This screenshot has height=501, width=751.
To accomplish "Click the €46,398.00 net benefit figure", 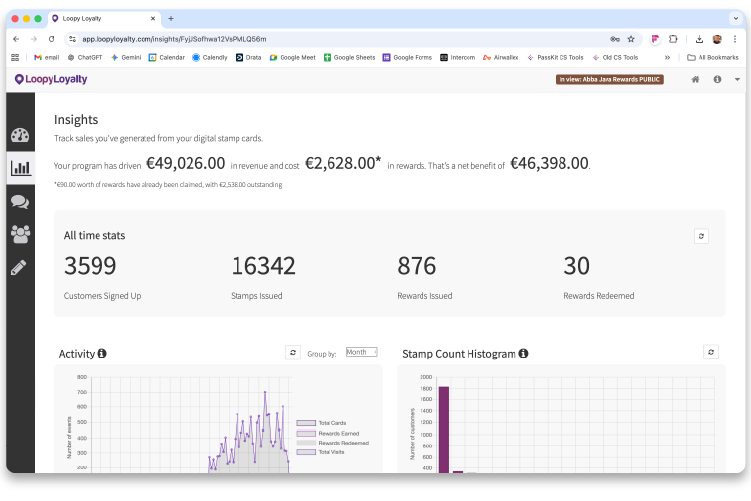I will (549, 163).
